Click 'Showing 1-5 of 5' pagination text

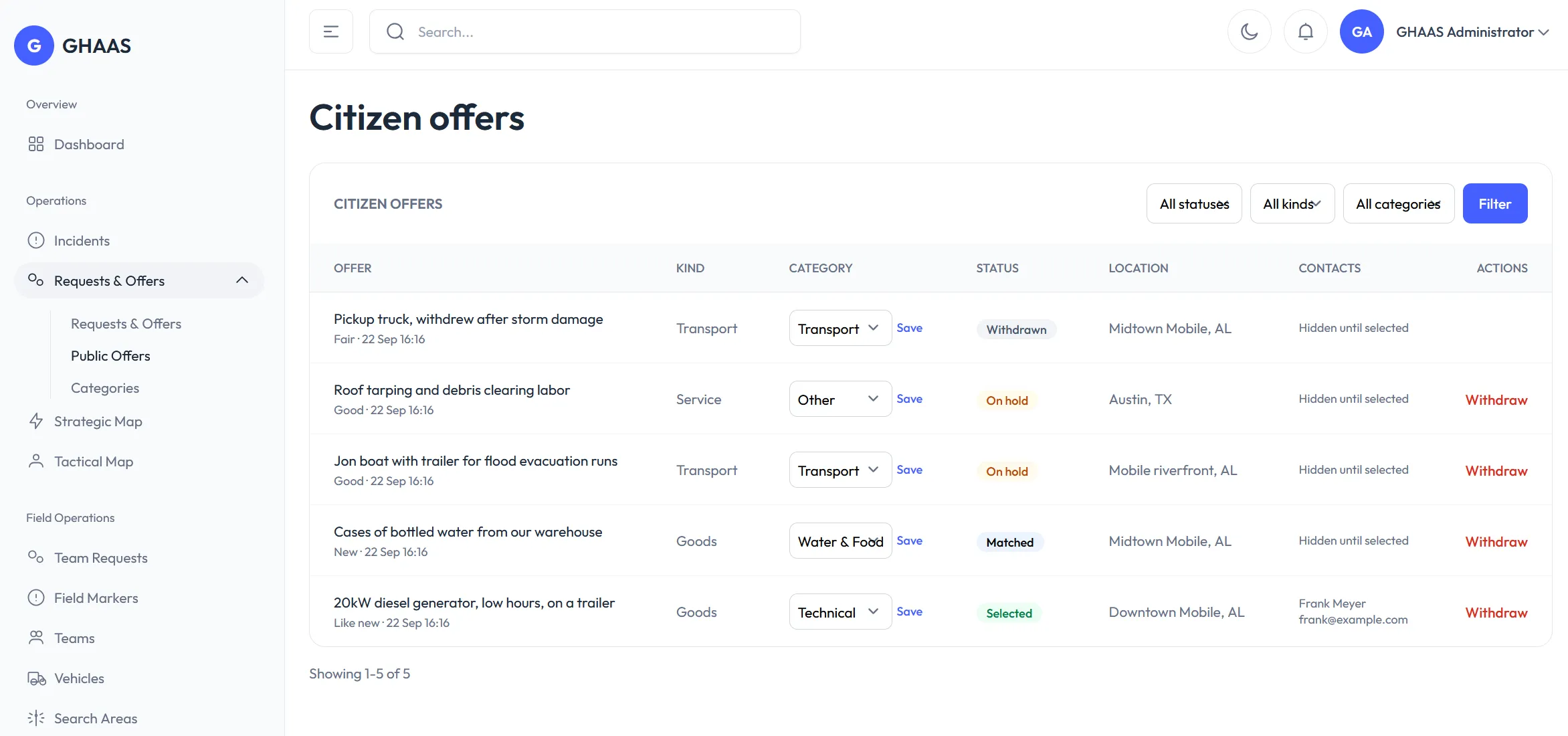pyautogui.click(x=359, y=674)
